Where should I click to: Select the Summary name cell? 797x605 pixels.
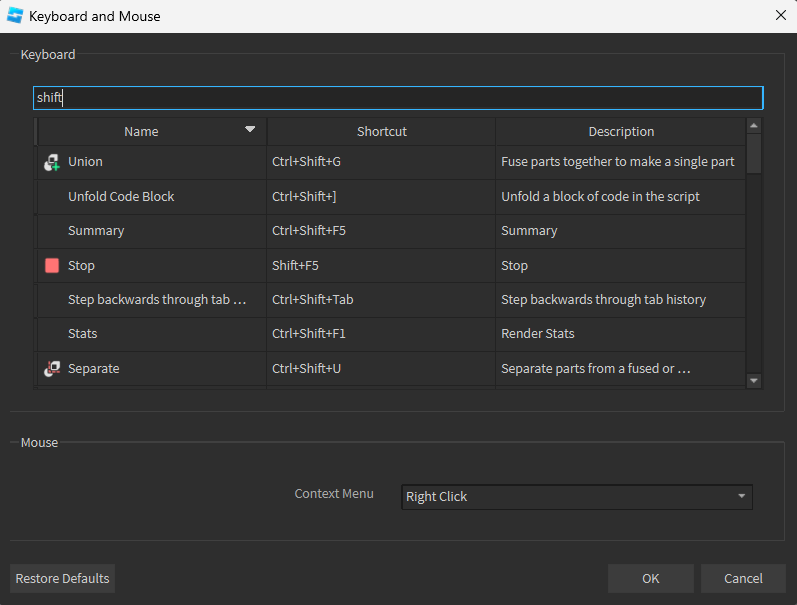(151, 231)
